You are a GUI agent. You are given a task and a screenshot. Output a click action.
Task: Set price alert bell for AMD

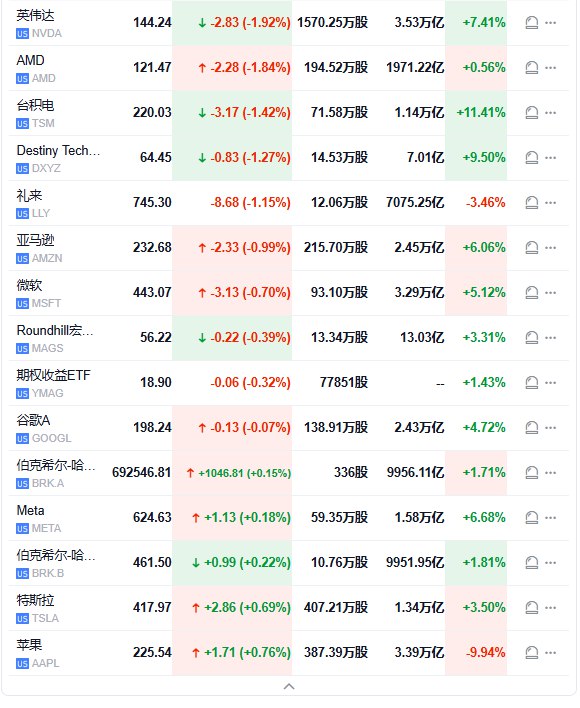click(532, 68)
